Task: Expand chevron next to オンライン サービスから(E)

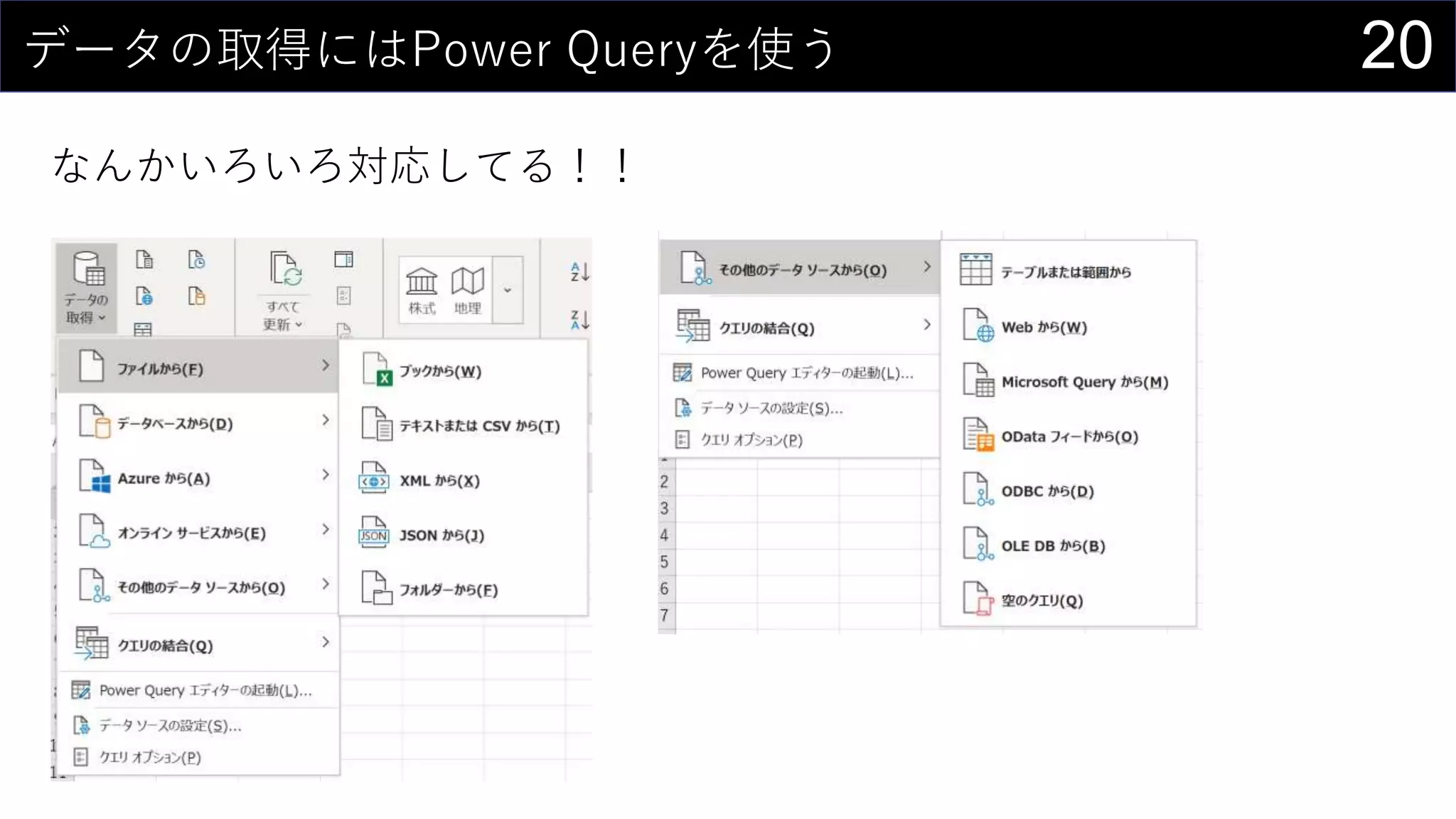Action: click(x=326, y=529)
